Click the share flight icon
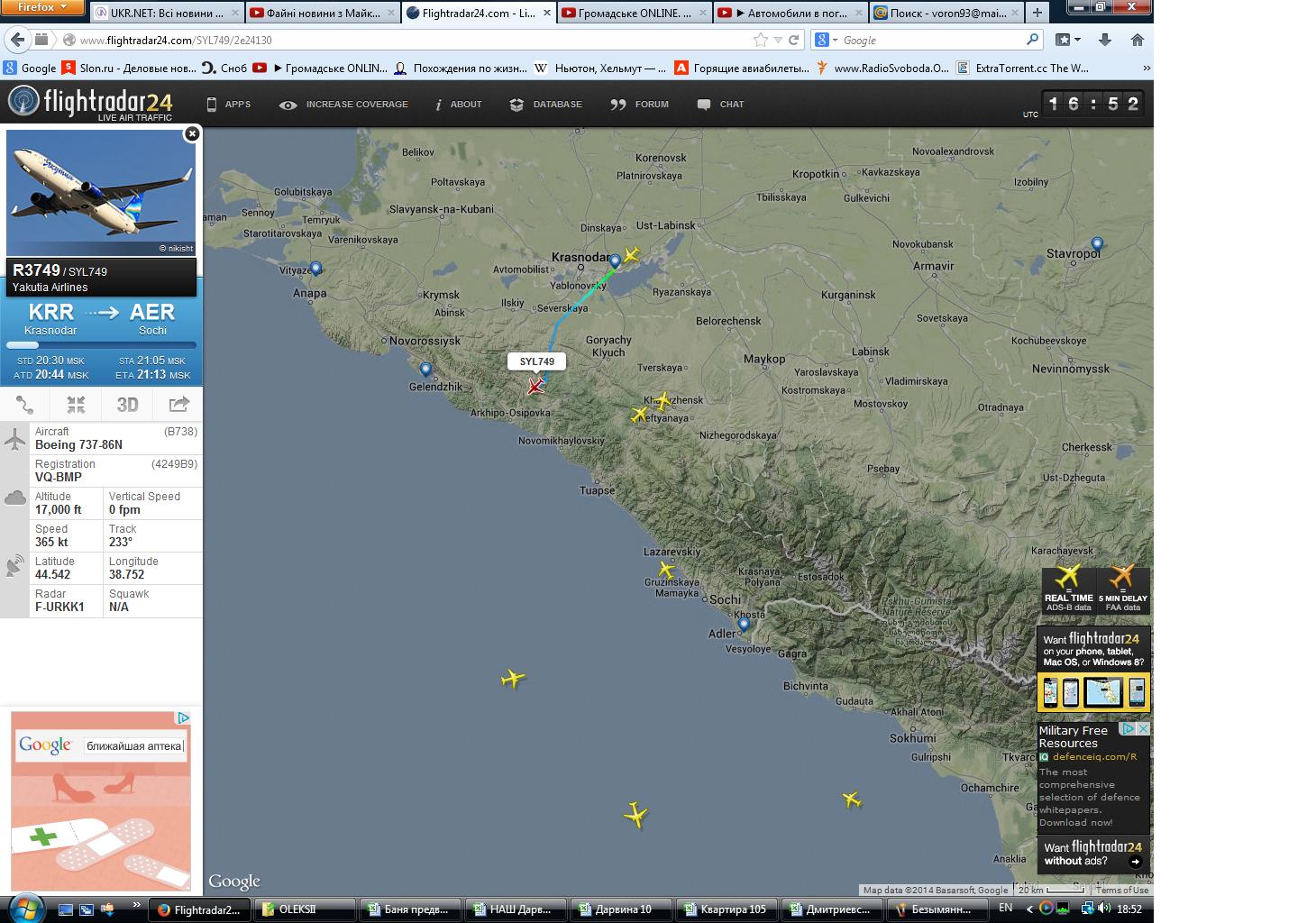Viewport: 1316px width, 923px height. point(178,405)
